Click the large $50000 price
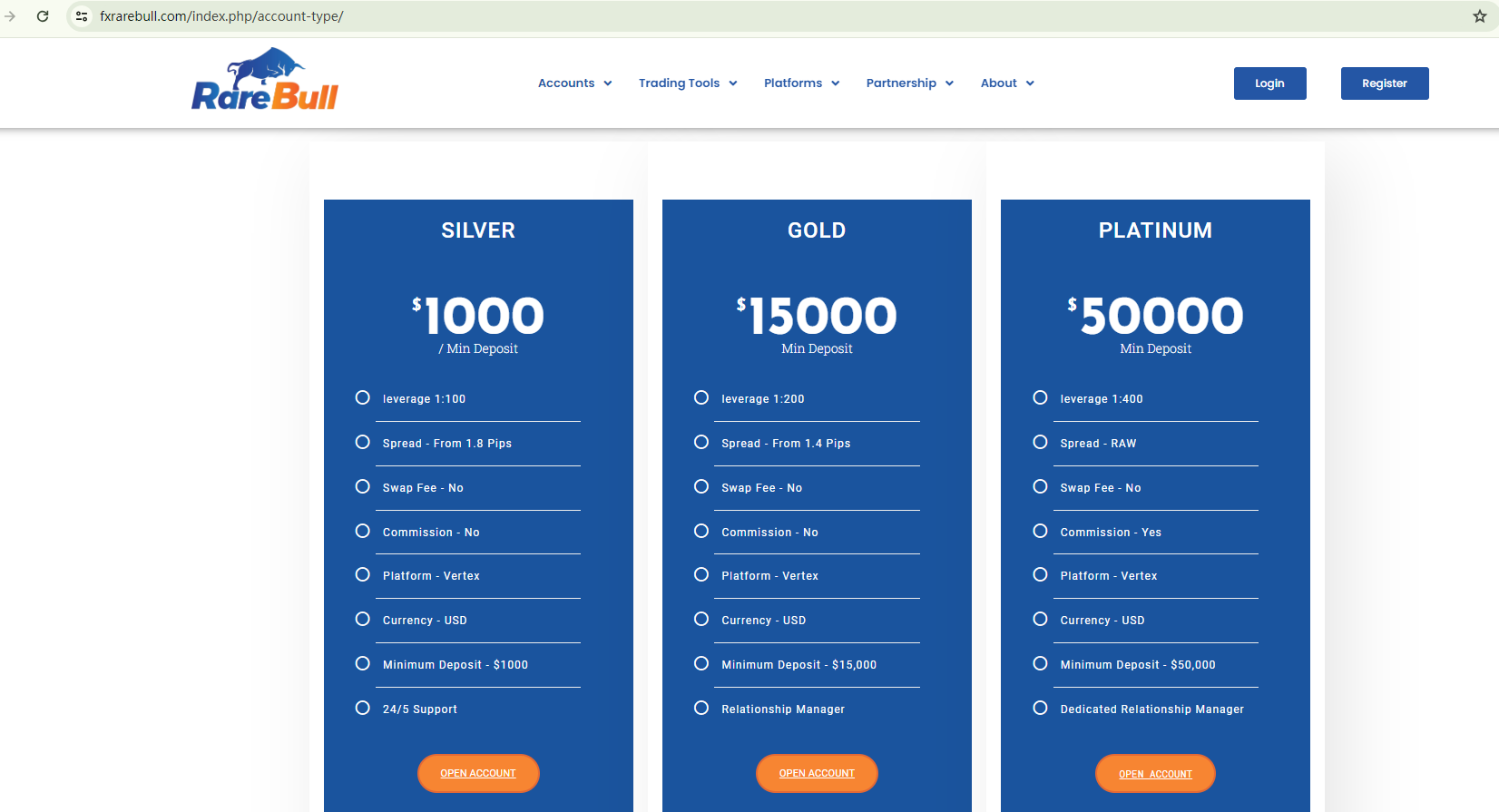The width and height of the screenshot is (1499, 812). click(1155, 316)
